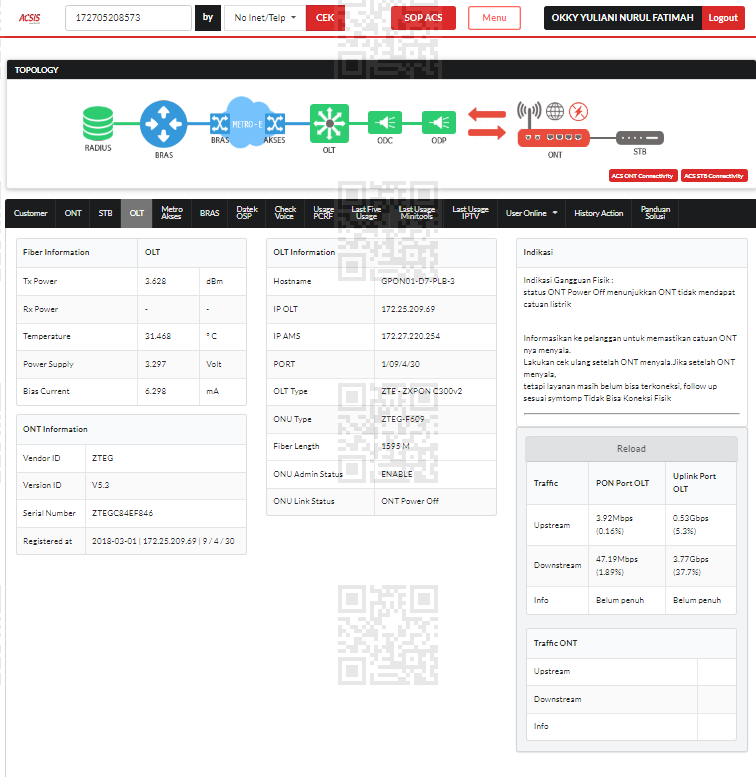
Task: Open the Metro Akses tab
Action: pyautogui.click(x=171, y=213)
